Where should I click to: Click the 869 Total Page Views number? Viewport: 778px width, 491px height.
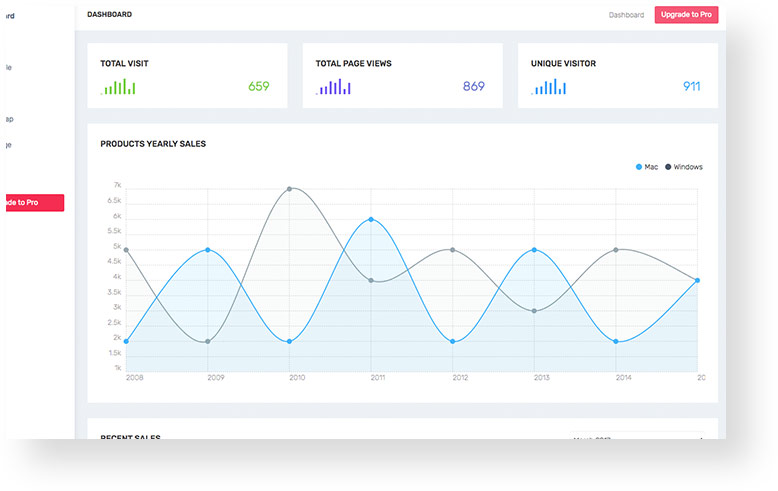(473, 86)
